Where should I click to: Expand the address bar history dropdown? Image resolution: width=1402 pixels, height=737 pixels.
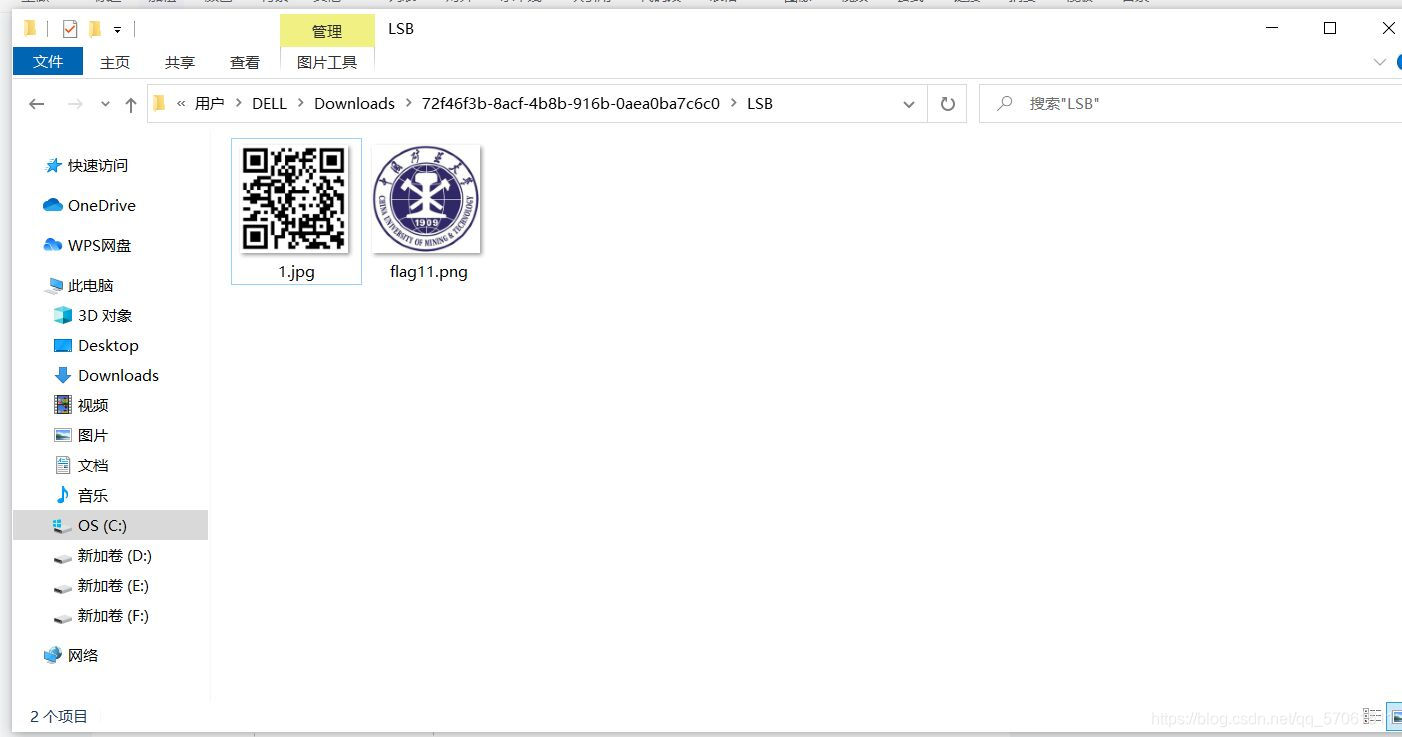click(908, 104)
